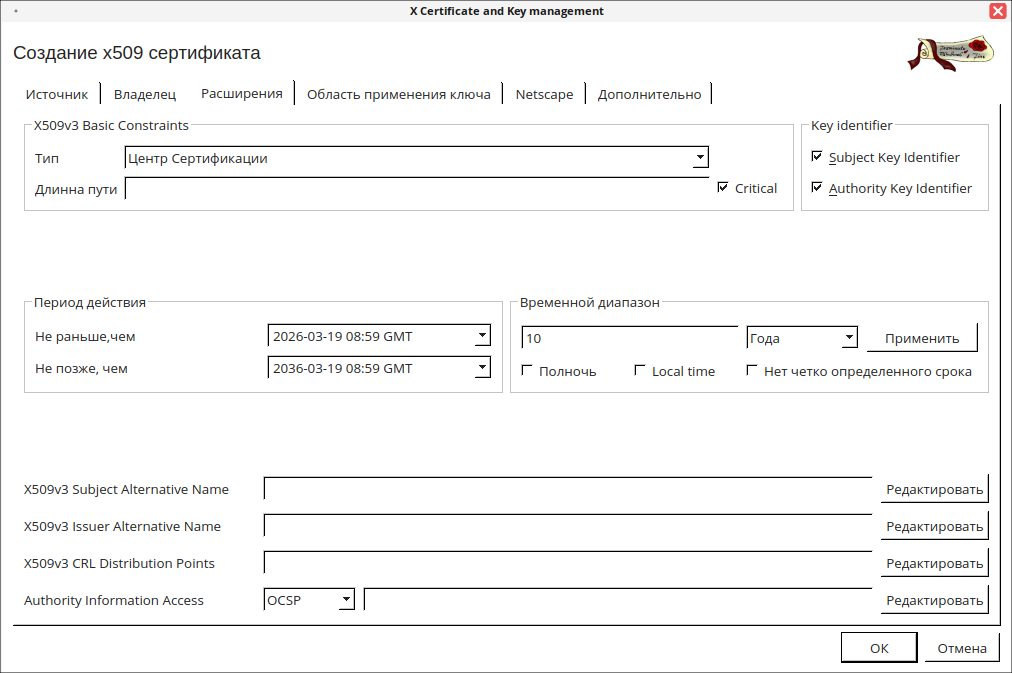Switch to the Источник tab
The width and height of the screenshot is (1012, 673).
(x=57, y=94)
